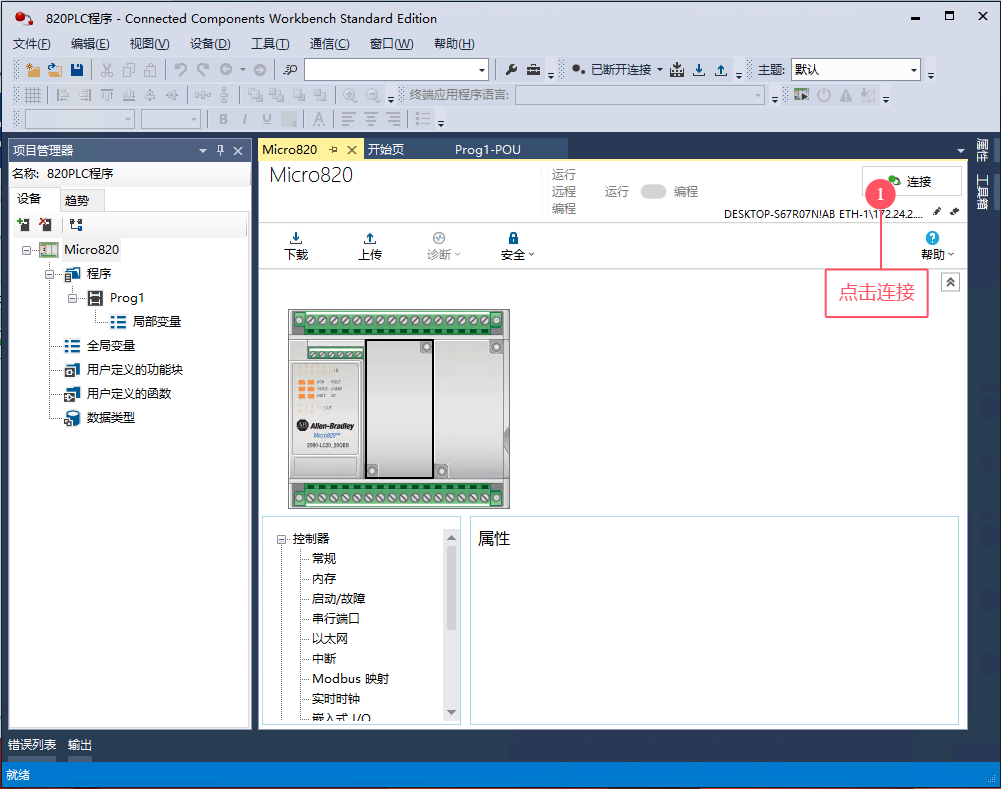Switch to the Prog1-POU tab
The height and width of the screenshot is (789, 1001).
488,149
